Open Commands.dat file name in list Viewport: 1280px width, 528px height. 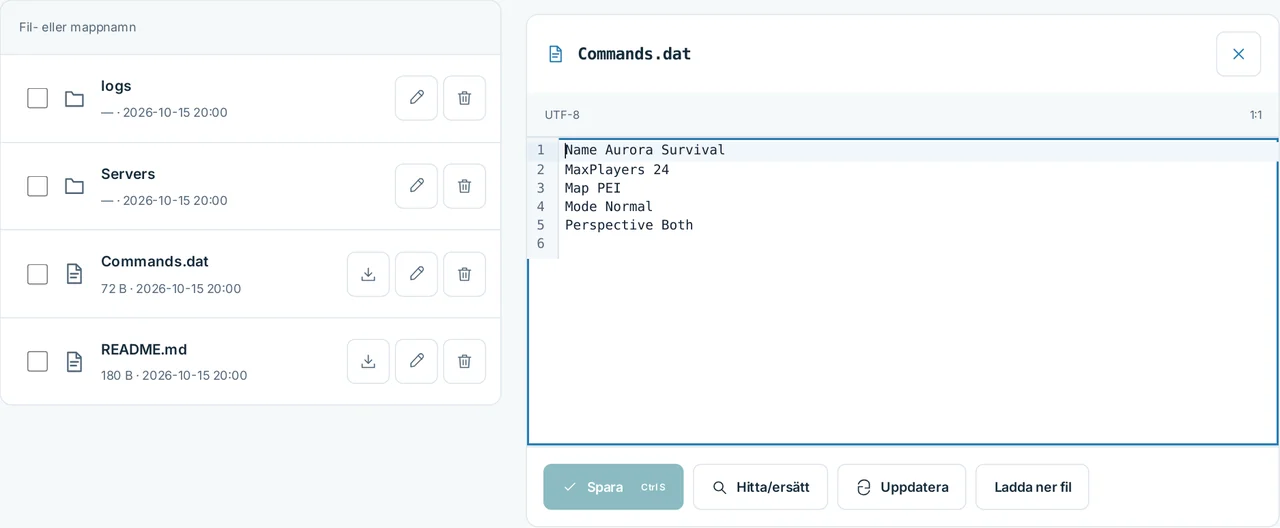tap(155, 262)
